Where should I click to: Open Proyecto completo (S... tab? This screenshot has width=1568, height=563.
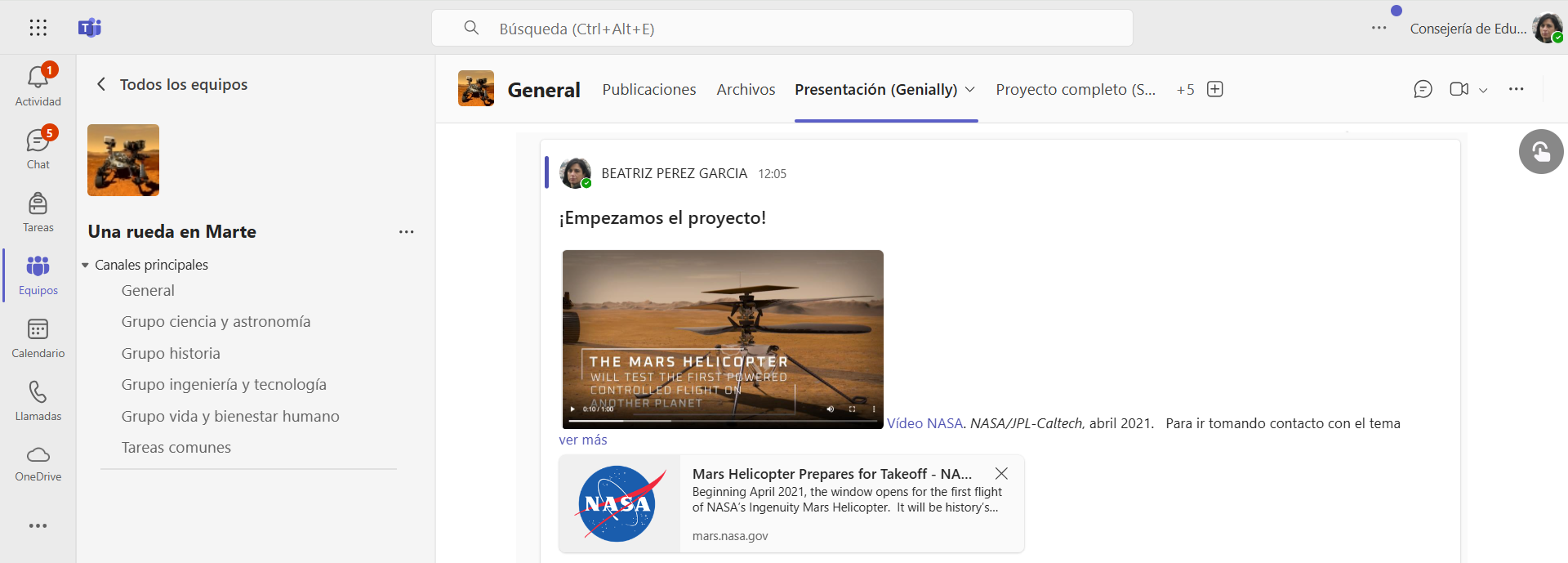1076,89
